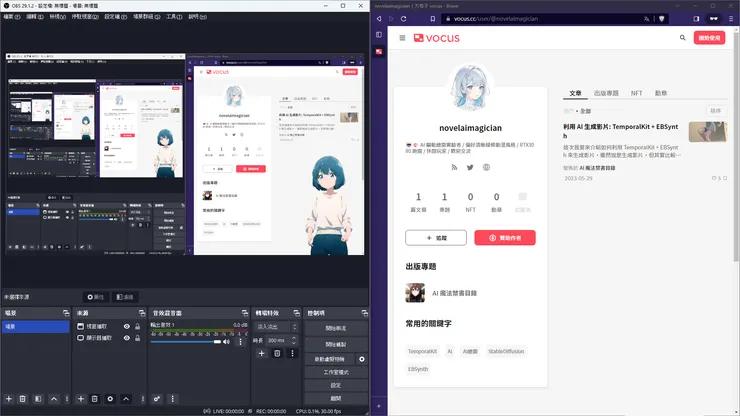Go back in Brave browser
Screen dimensions: 740x416
379,19
